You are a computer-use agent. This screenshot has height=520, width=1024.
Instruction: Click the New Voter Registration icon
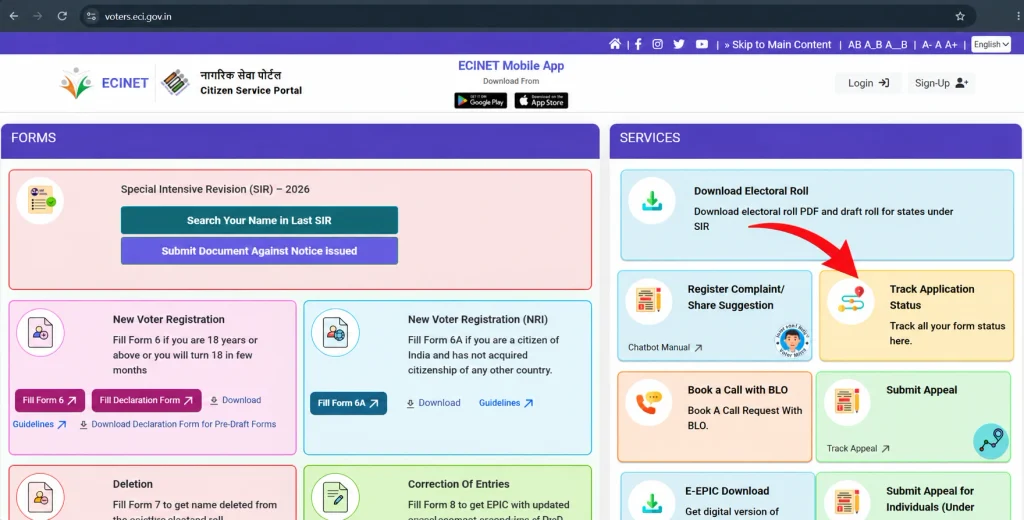click(40, 333)
